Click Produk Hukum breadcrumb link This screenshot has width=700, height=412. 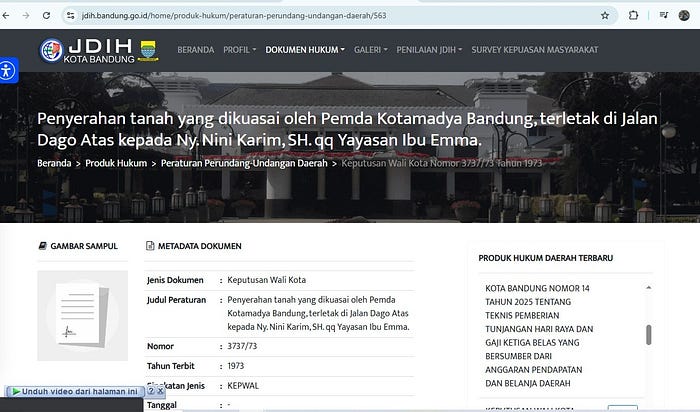pos(116,163)
